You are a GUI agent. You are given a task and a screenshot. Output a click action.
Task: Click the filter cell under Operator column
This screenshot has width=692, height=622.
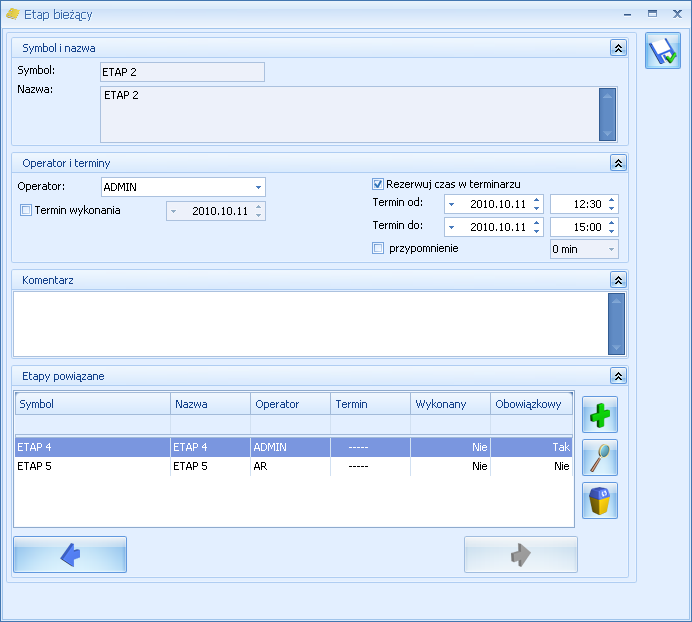click(290, 425)
